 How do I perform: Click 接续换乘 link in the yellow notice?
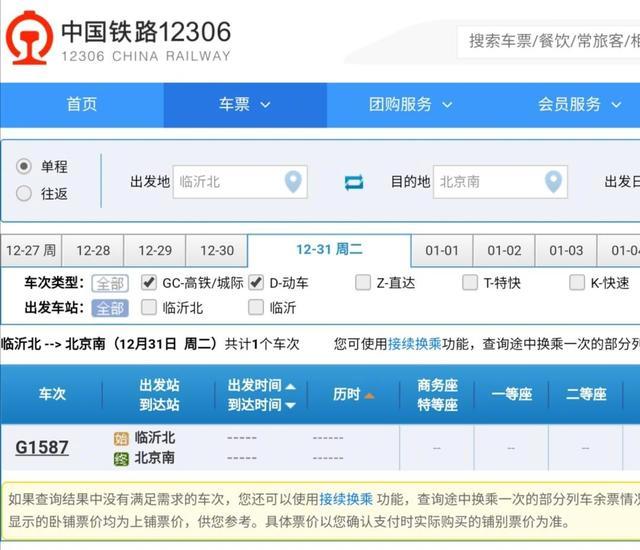346,499
